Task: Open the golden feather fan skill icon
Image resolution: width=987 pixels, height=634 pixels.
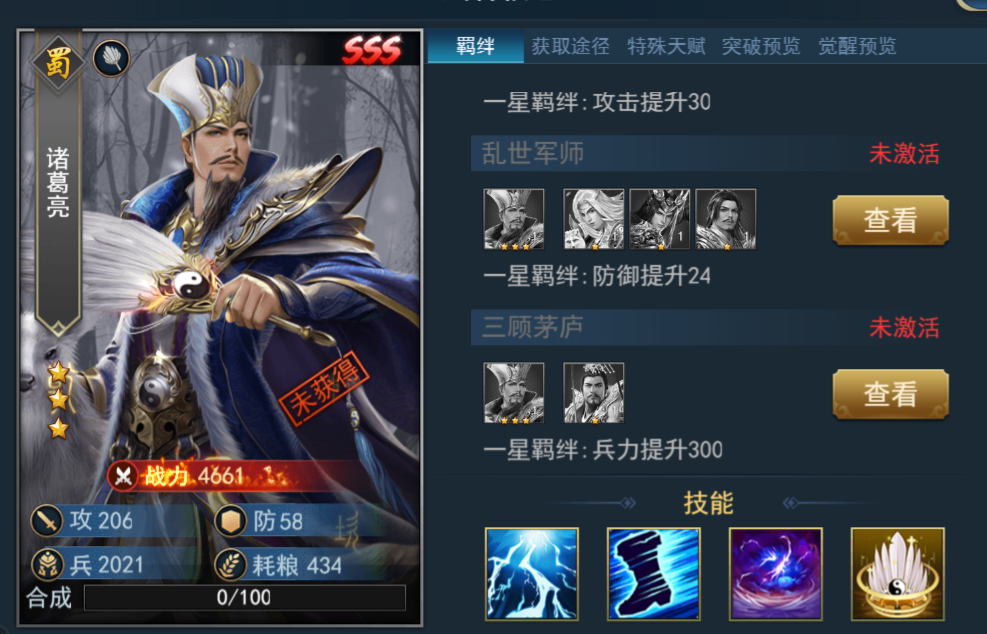Action: click(898, 574)
